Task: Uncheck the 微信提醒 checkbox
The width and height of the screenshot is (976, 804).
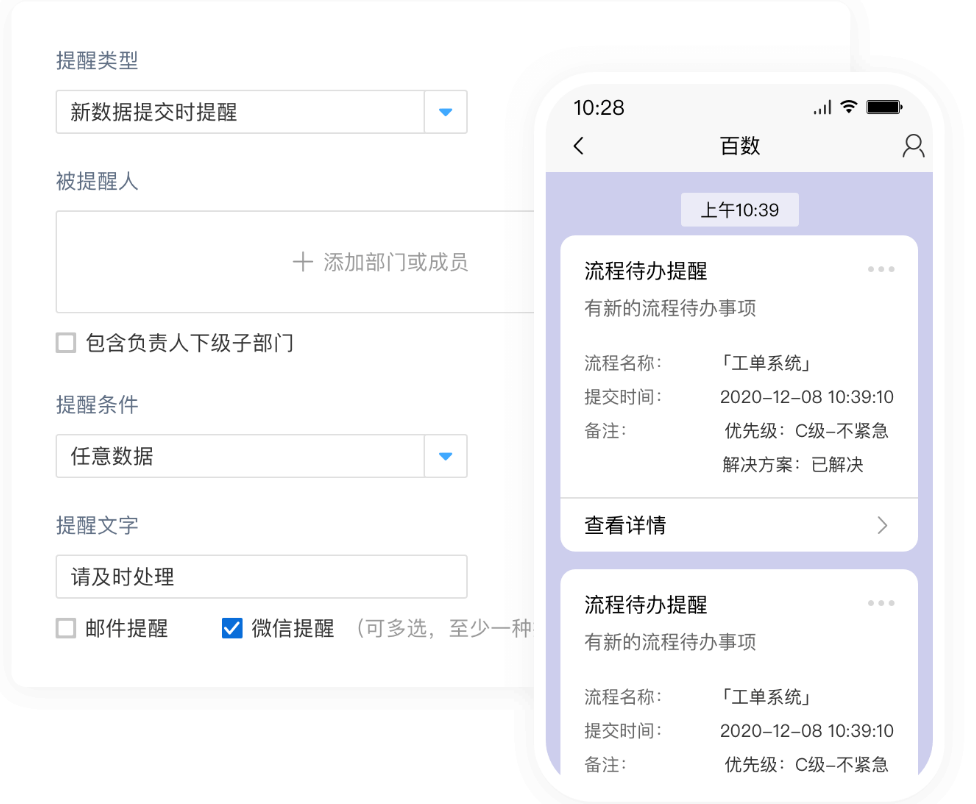Action: 232,629
